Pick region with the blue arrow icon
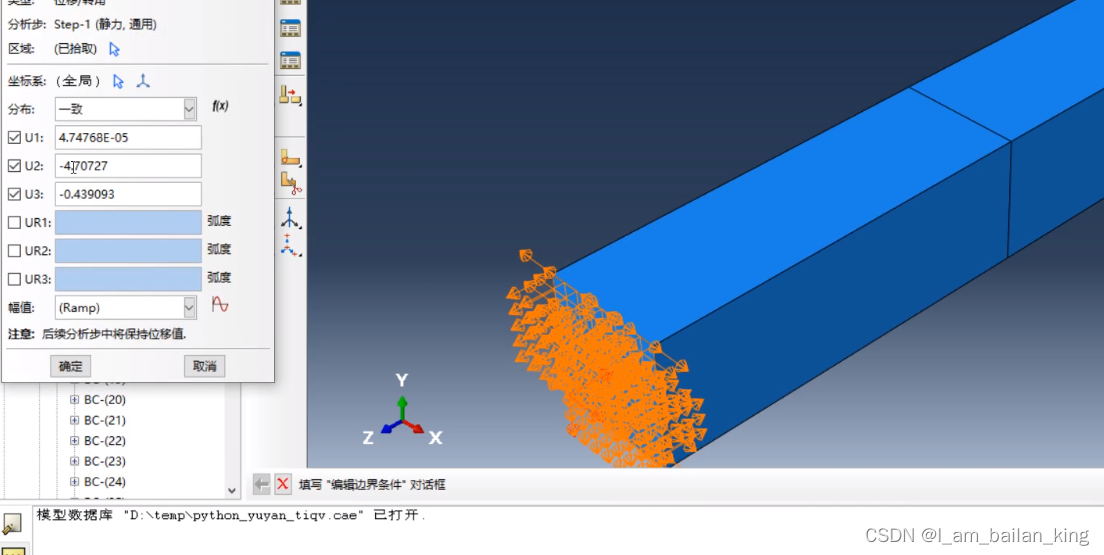The height and width of the screenshot is (555, 1104). (x=115, y=49)
